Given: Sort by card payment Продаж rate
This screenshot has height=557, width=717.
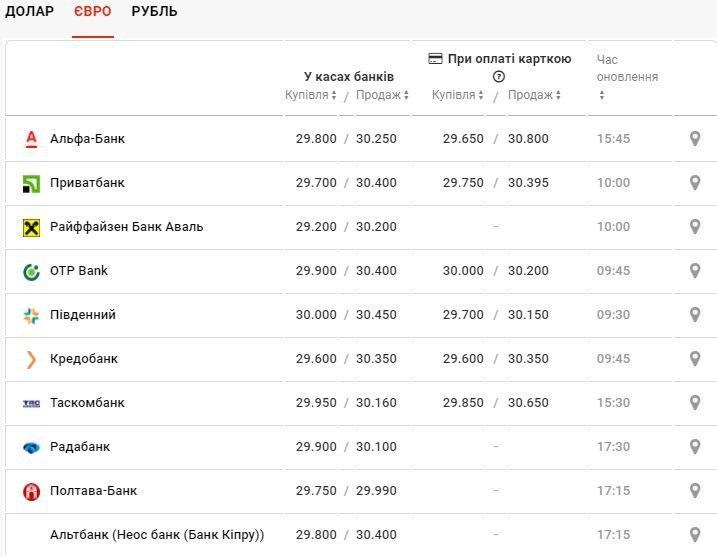Looking at the screenshot, I should click(534, 95).
